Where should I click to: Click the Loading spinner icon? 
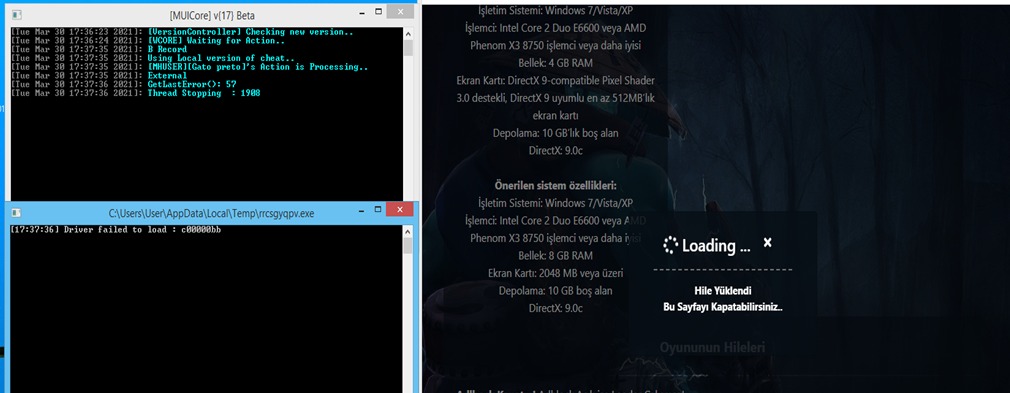pyautogui.click(x=671, y=245)
